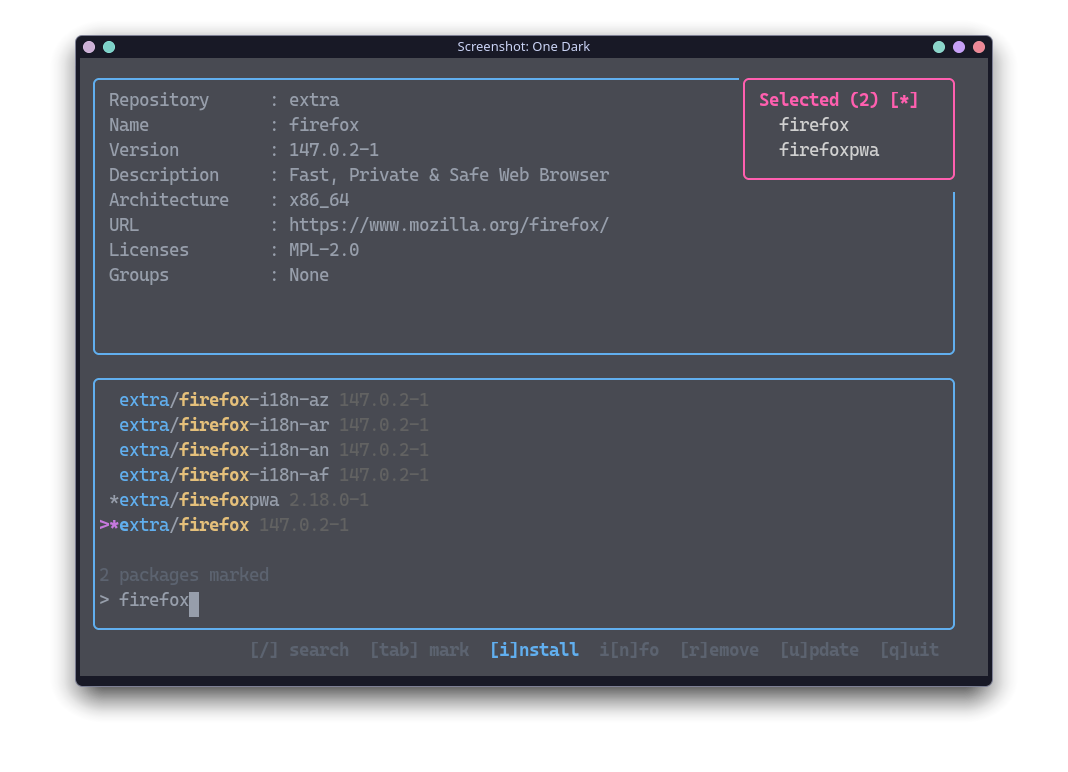Open i[n]fo for the current package

coord(629,649)
